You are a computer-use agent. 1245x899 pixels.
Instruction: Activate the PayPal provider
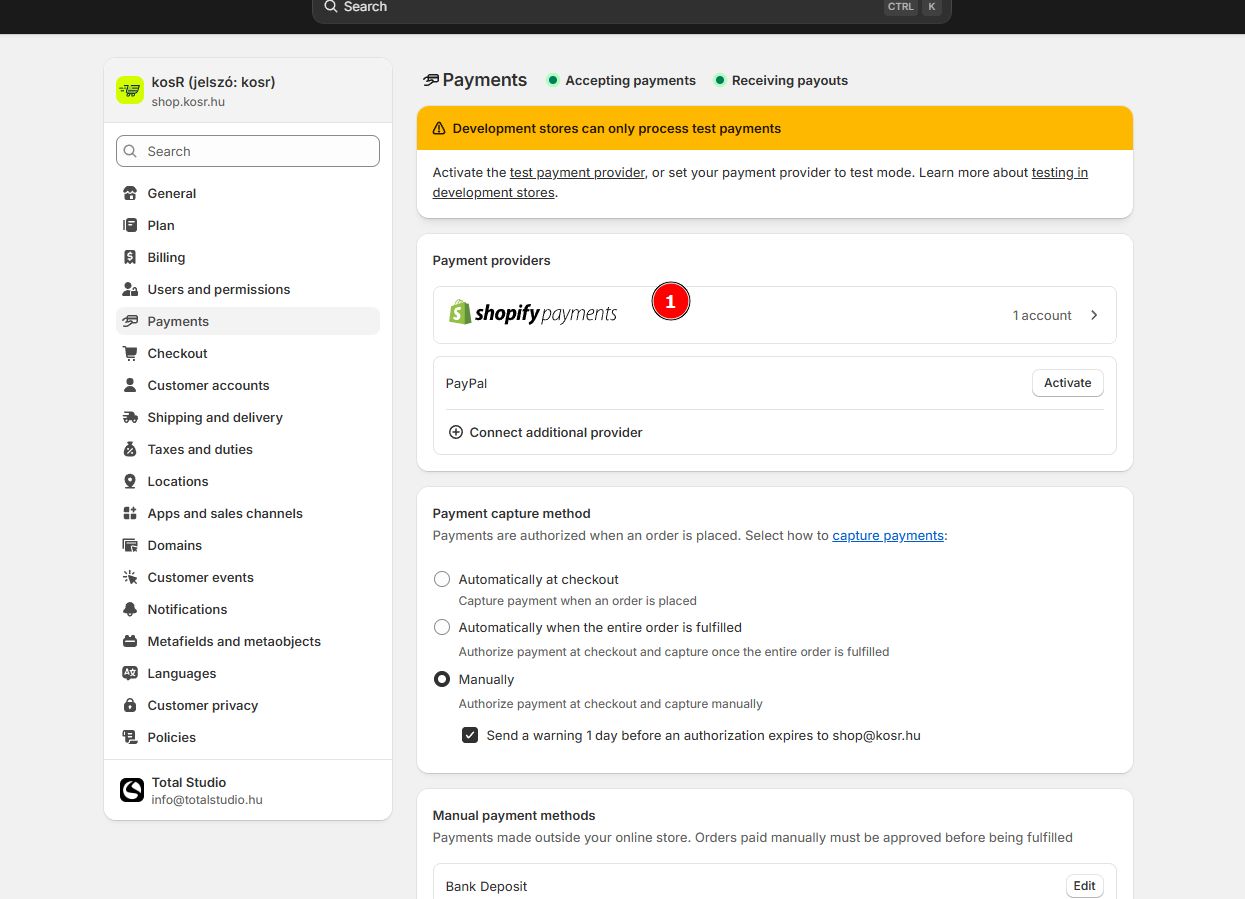[1067, 383]
